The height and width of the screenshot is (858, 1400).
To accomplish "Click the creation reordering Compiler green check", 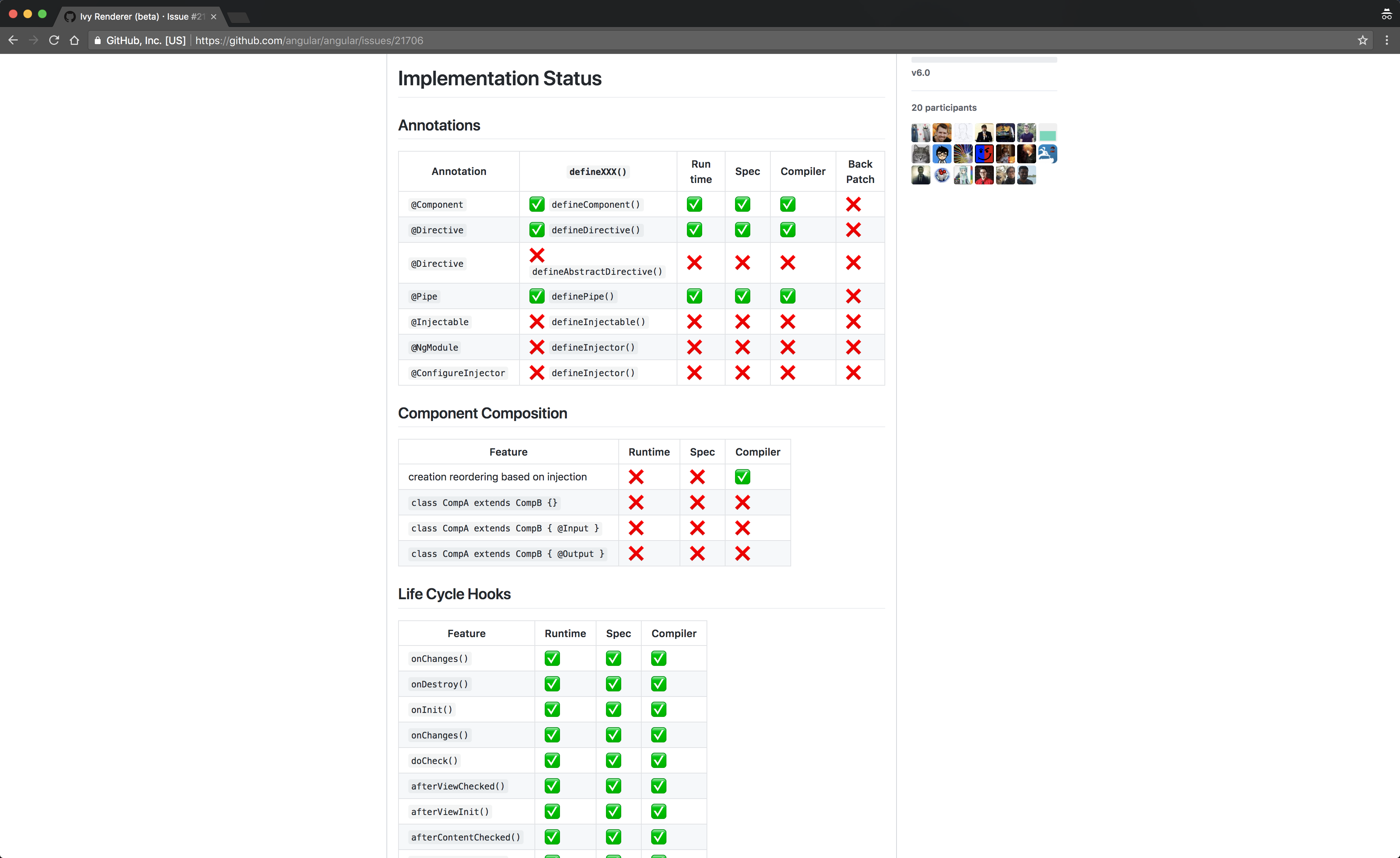I will pyautogui.click(x=743, y=477).
